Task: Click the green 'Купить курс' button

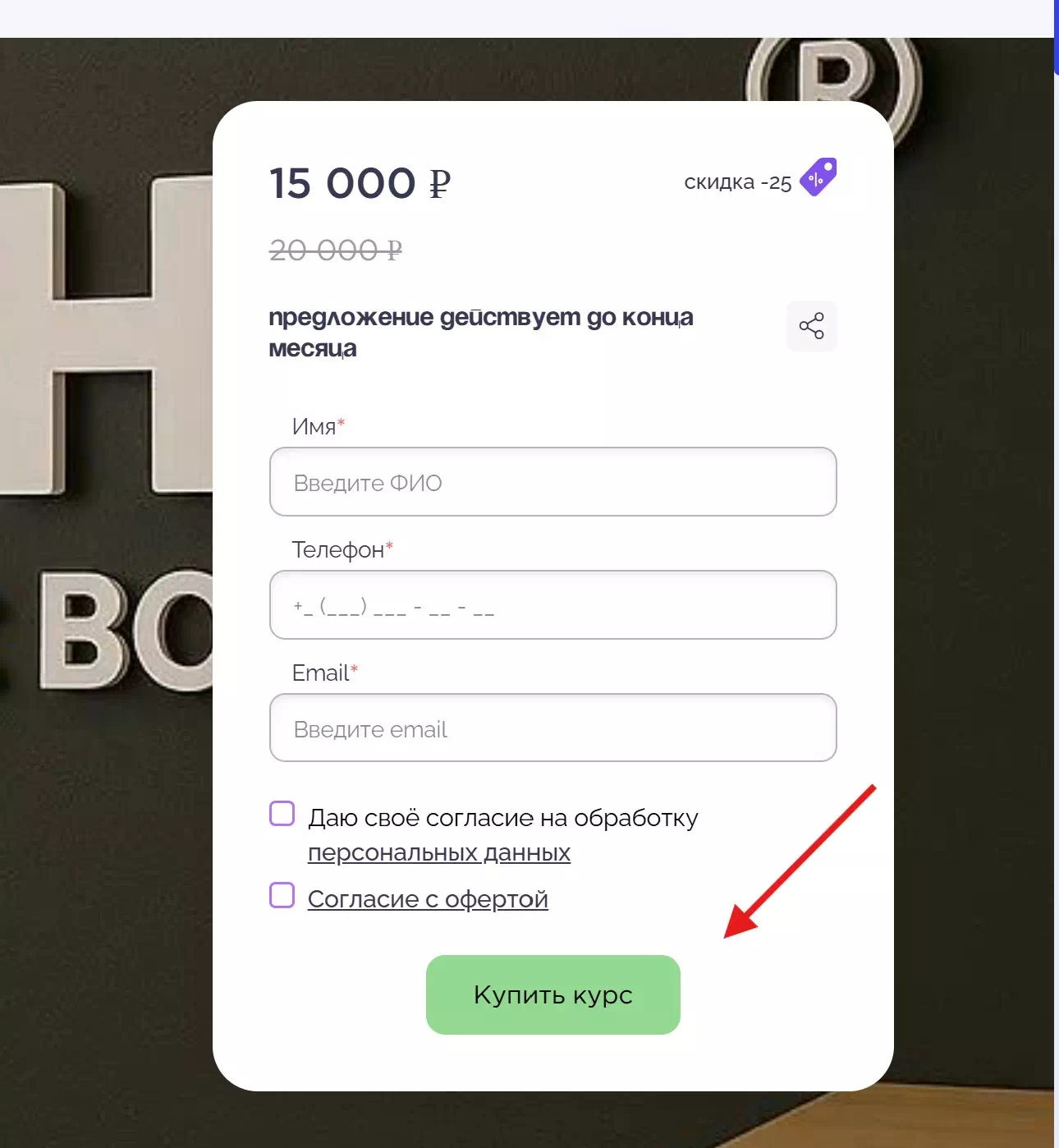Action: point(553,994)
